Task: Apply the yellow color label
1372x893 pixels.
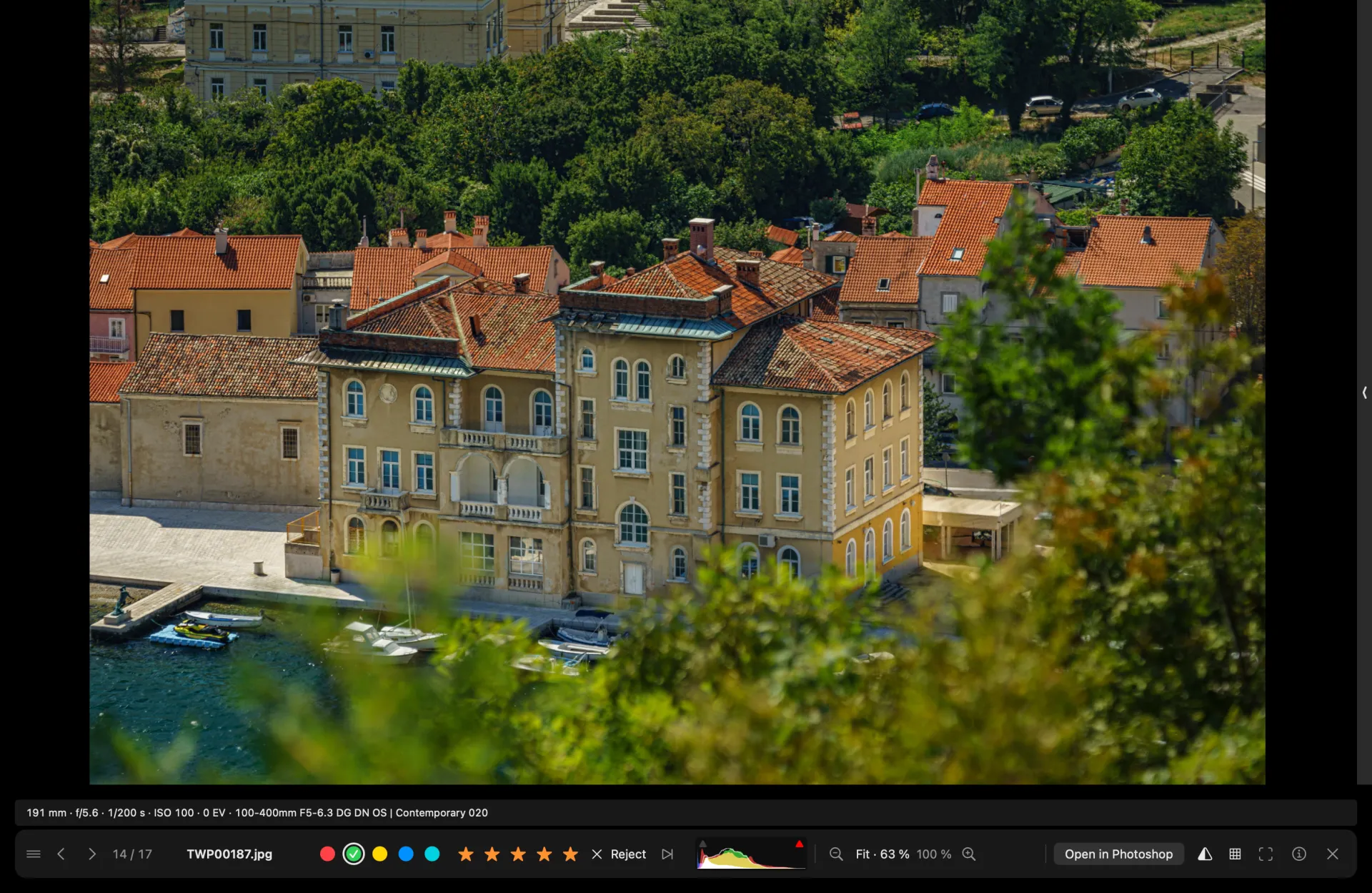Action: tap(380, 854)
